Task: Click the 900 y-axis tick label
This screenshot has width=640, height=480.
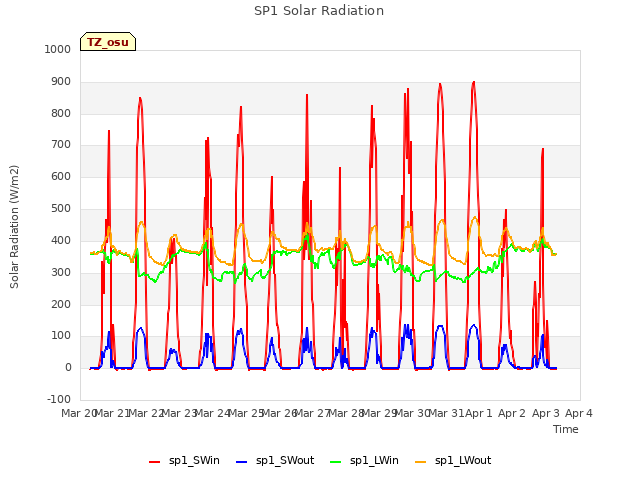Action: pyautogui.click(x=61, y=82)
